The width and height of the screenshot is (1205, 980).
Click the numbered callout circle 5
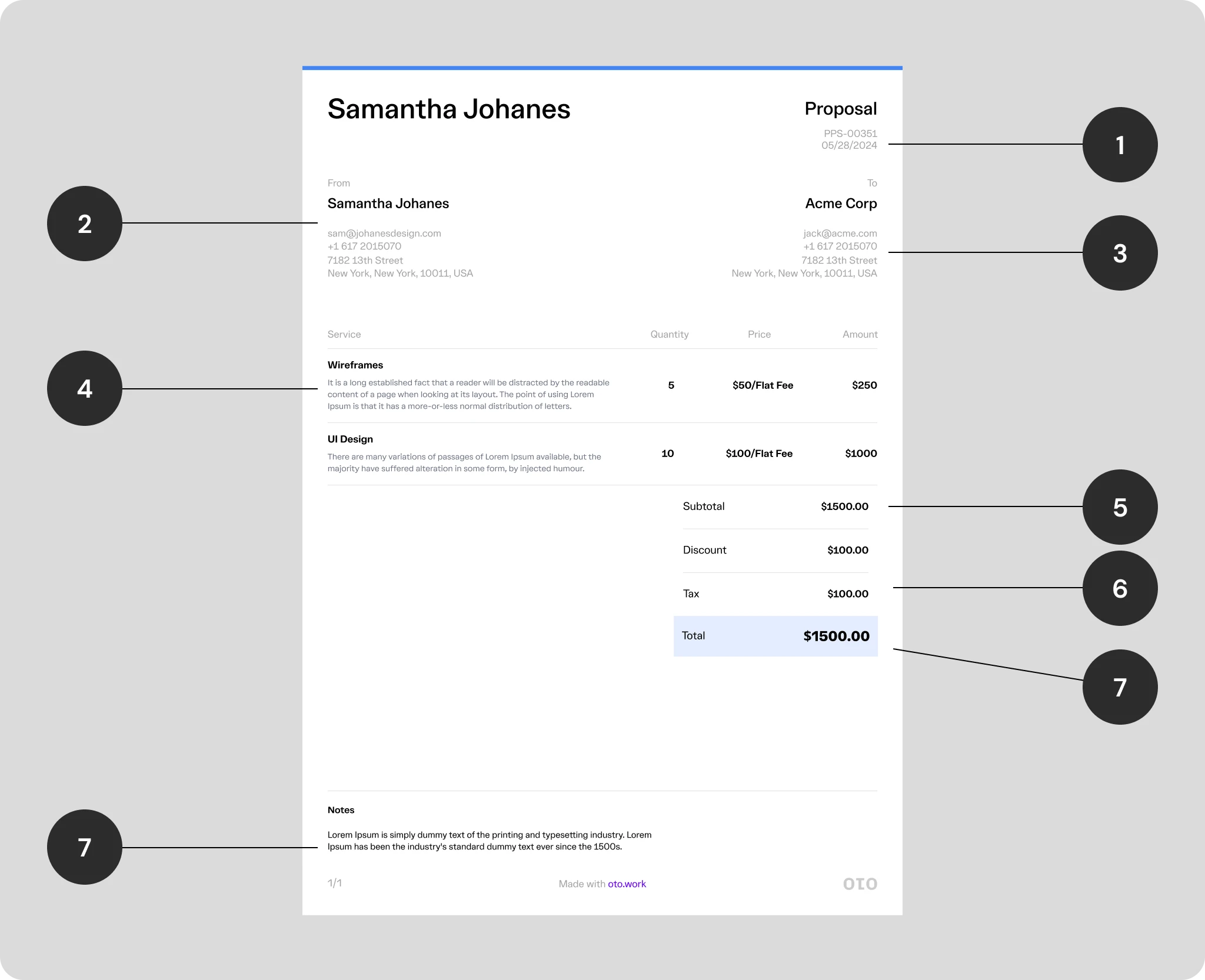(1120, 507)
